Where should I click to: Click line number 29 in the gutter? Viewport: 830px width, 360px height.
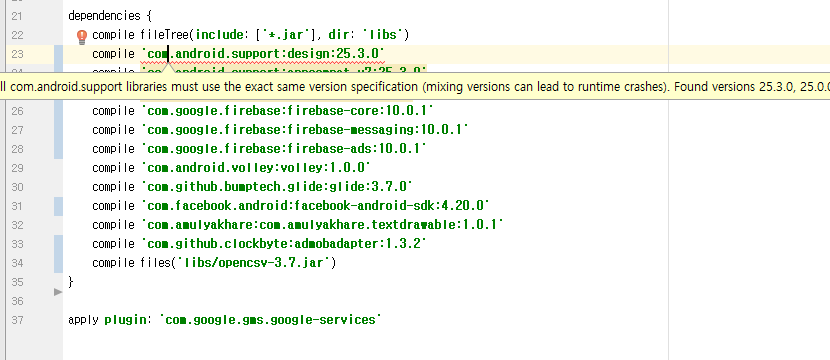point(17,168)
